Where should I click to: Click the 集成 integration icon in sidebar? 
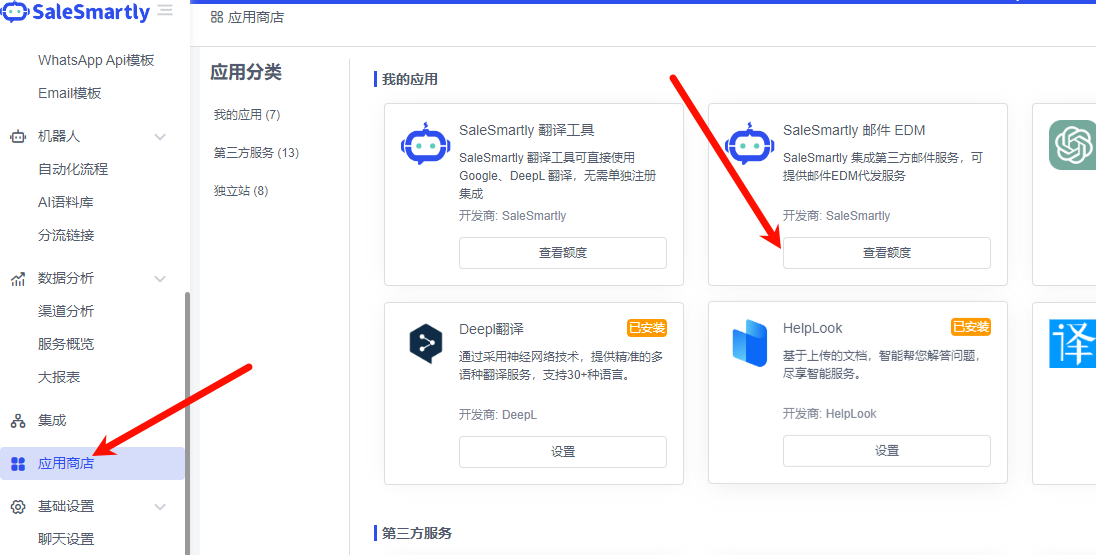click(x=18, y=421)
